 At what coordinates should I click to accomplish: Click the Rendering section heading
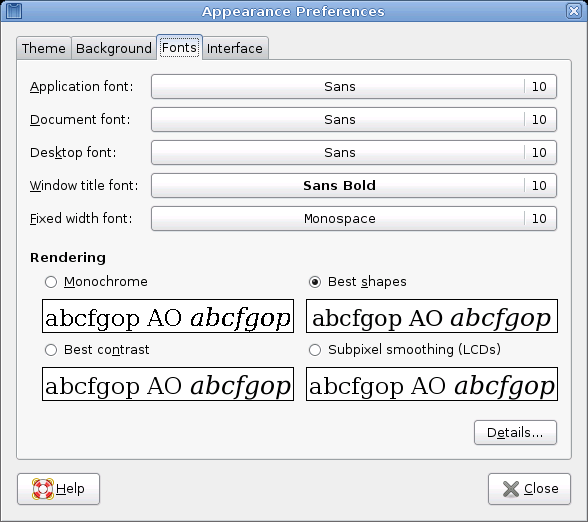(68, 258)
